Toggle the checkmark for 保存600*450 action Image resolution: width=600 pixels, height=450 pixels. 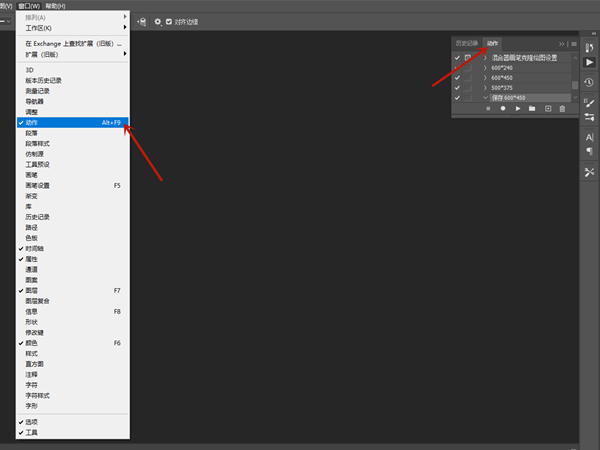point(457,98)
